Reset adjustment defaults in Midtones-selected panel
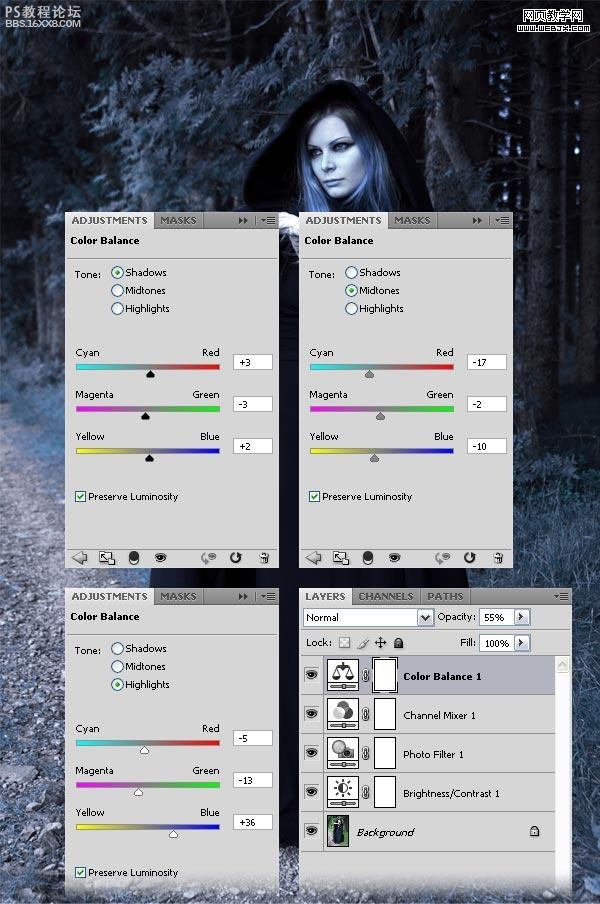The height and width of the screenshot is (904, 600). coord(470,558)
